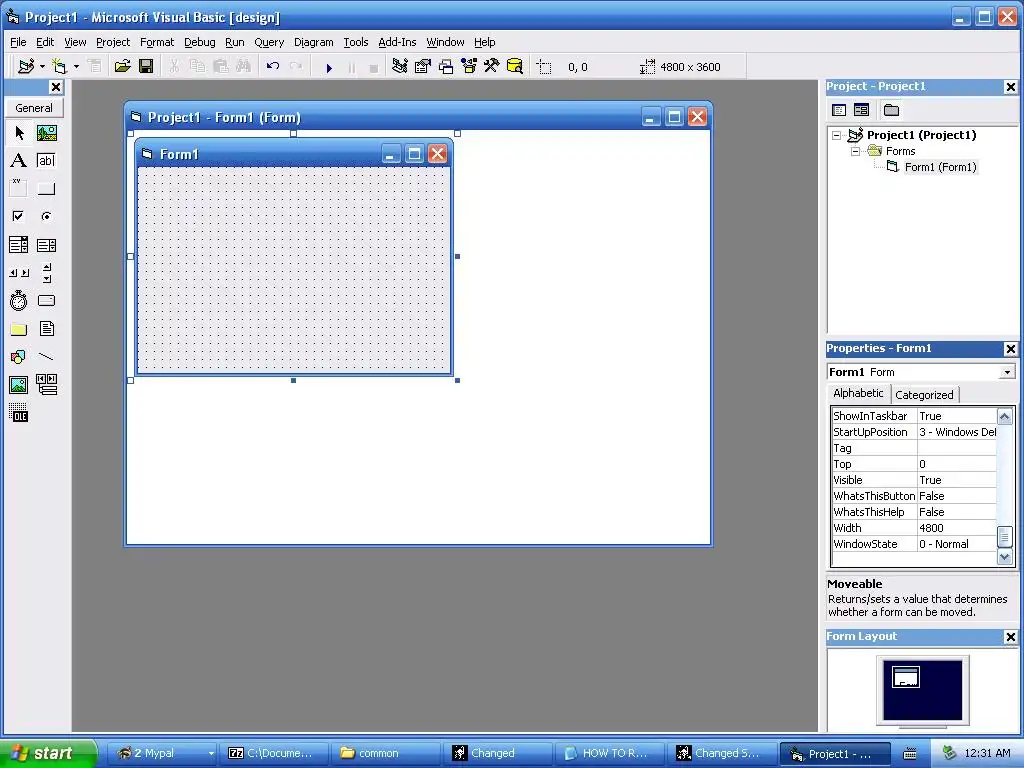Viewport: 1024px width, 768px height.
Task: Select the VScrollBar control tool
Action: [x=46, y=273]
